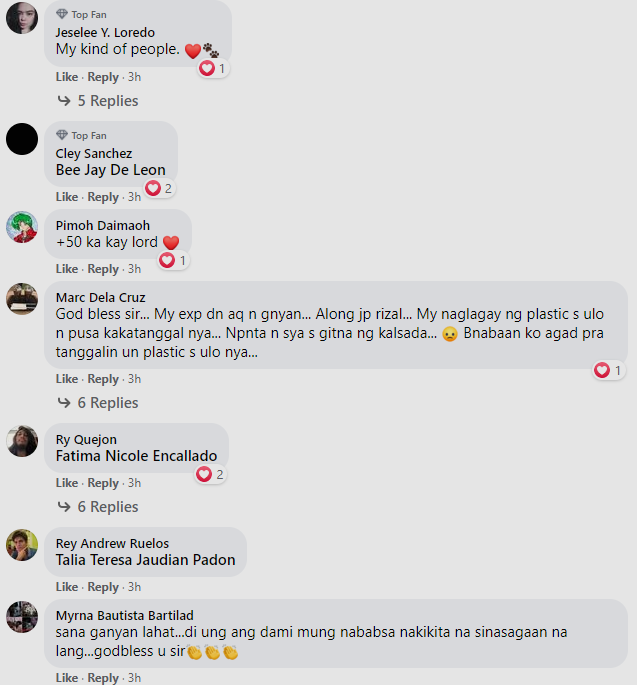Like Rey Andrew Ruelos's comment
This screenshot has height=685, width=637.
[67, 587]
